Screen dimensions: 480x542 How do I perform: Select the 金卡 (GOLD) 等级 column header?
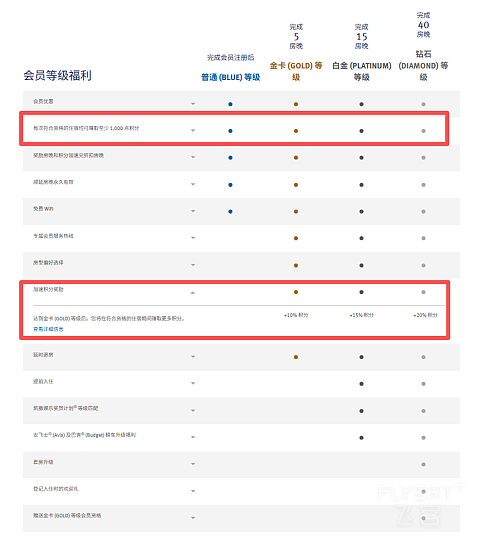point(296,71)
